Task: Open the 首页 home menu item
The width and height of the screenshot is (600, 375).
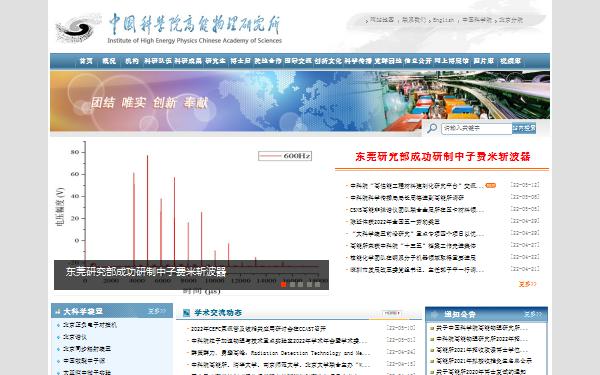Action: 86,61
